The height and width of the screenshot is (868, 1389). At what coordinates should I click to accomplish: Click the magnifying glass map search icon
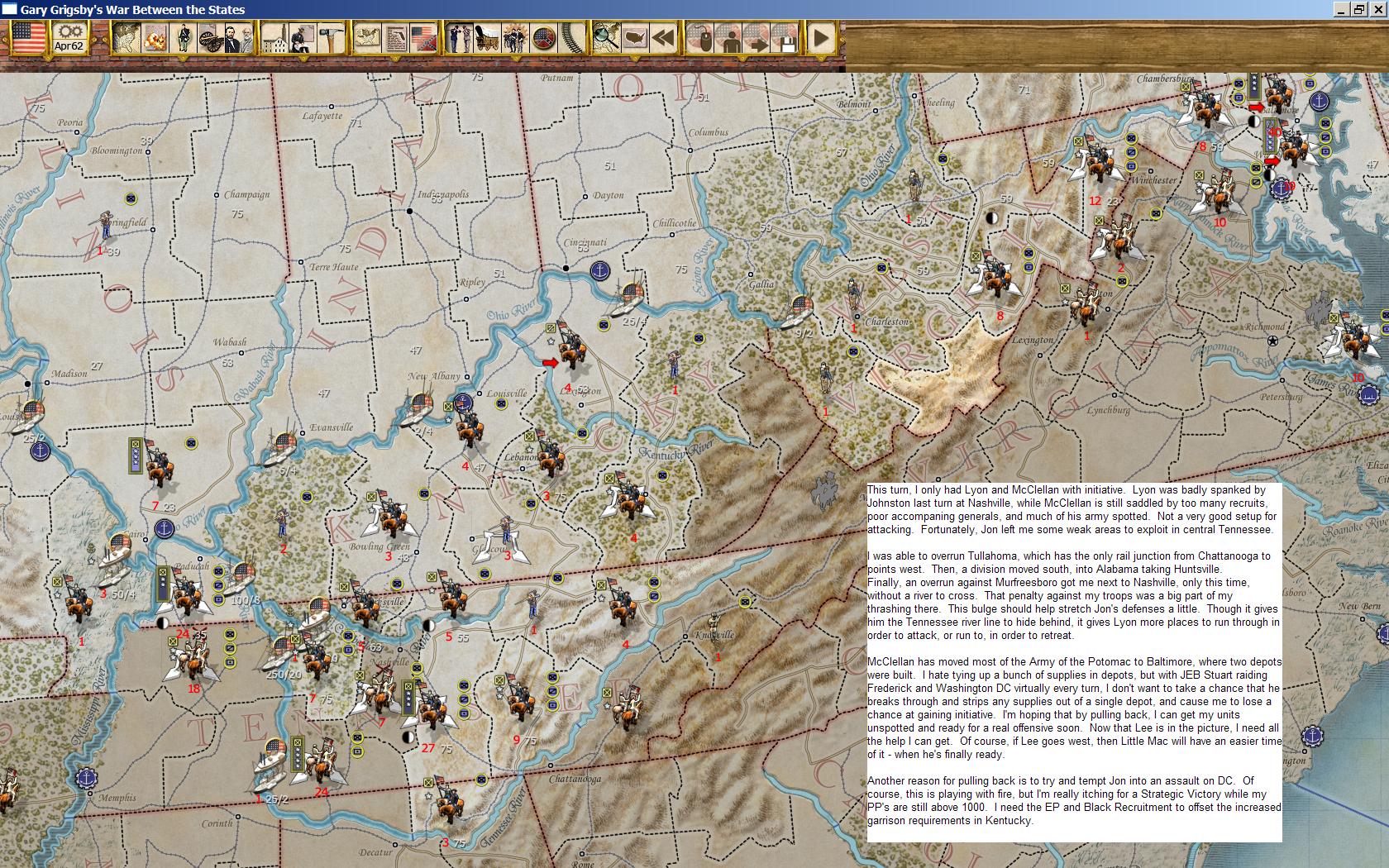coord(606,38)
